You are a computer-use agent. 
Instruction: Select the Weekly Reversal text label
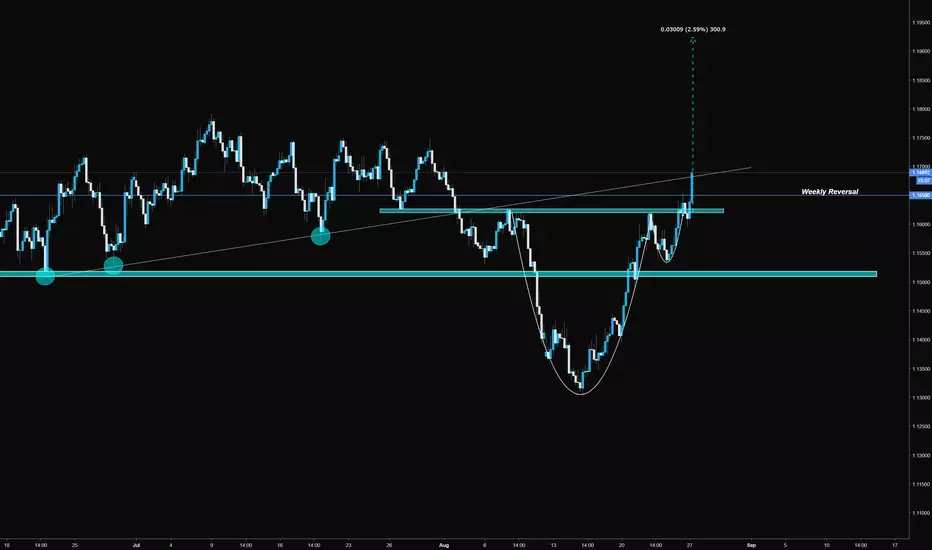pyautogui.click(x=829, y=191)
